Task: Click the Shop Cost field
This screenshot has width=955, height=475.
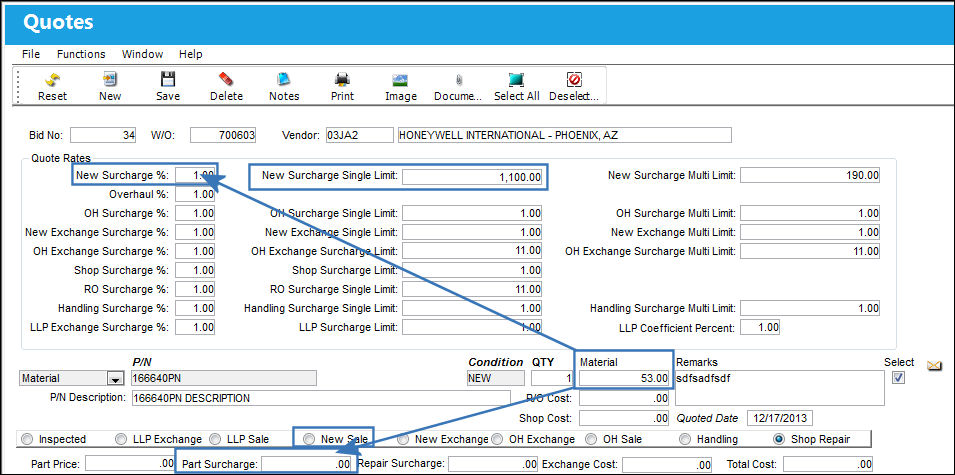Action: pyautogui.click(x=624, y=418)
